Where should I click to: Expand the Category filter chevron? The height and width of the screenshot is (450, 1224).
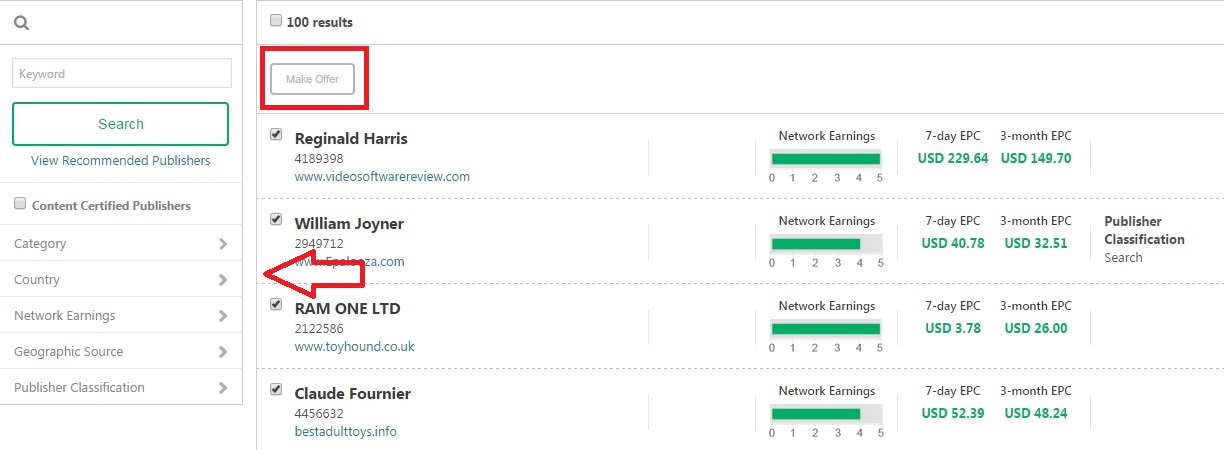[x=222, y=243]
